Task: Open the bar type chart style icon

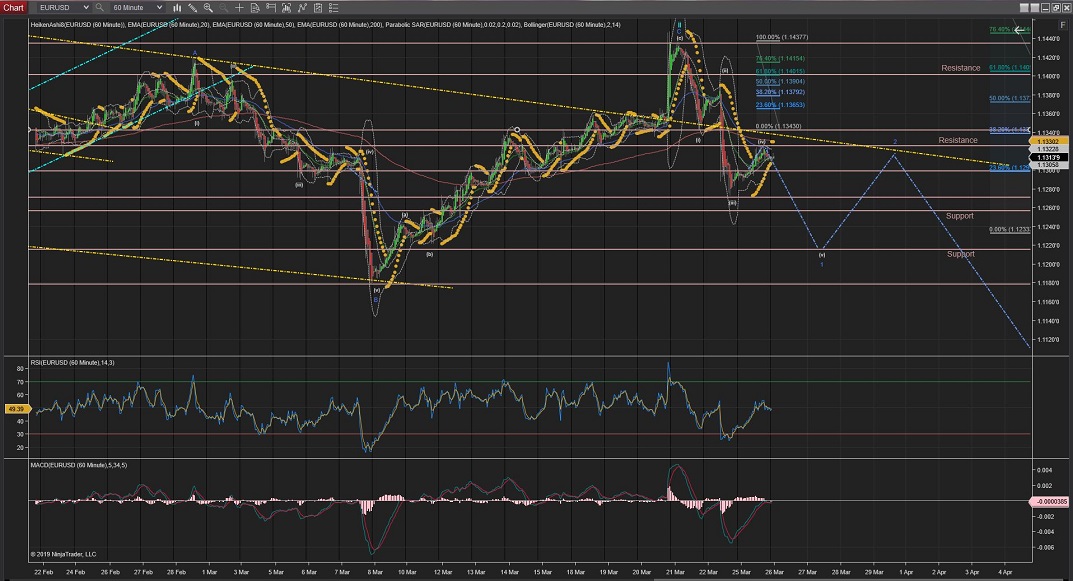Action: click(177, 8)
